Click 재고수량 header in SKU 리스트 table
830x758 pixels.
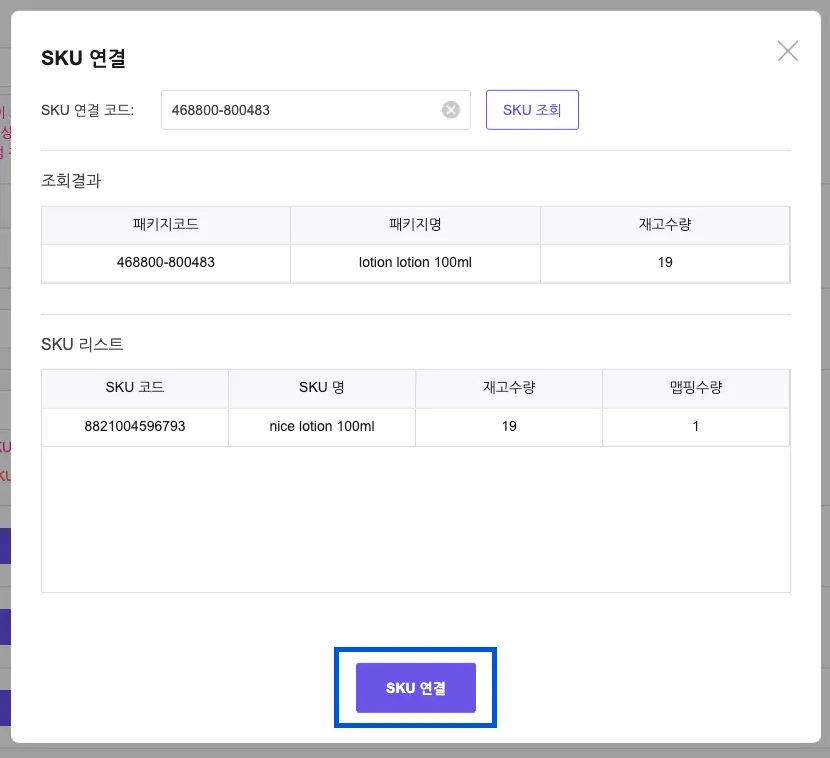pyautogui.click(x=509, y=388)
